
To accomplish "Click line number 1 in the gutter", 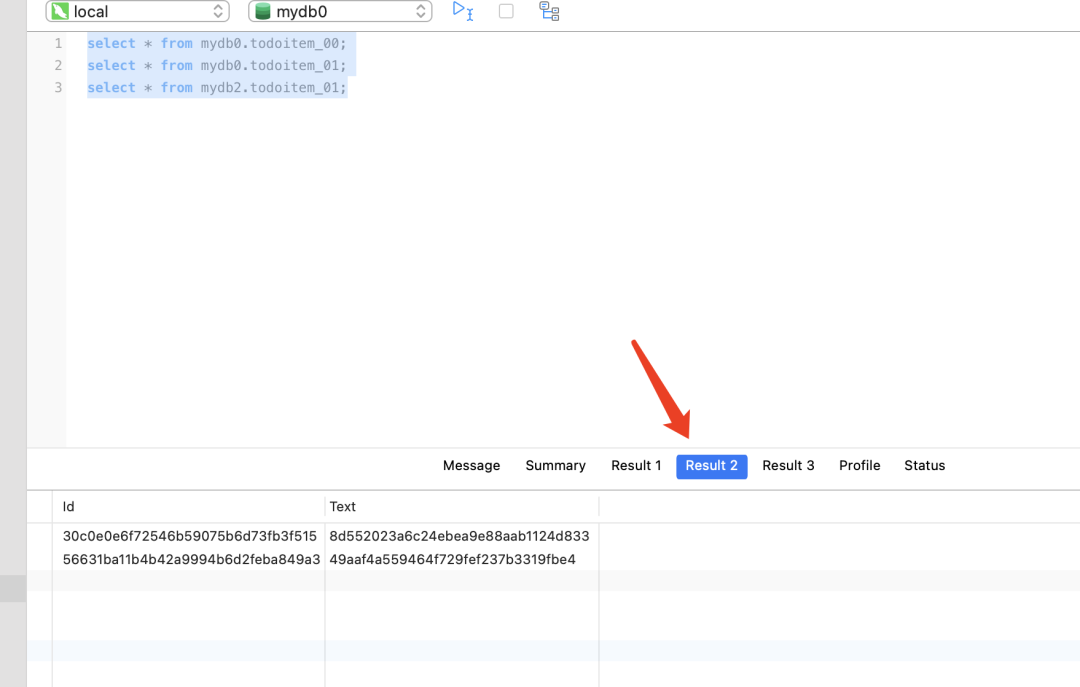I will point(58,43).
